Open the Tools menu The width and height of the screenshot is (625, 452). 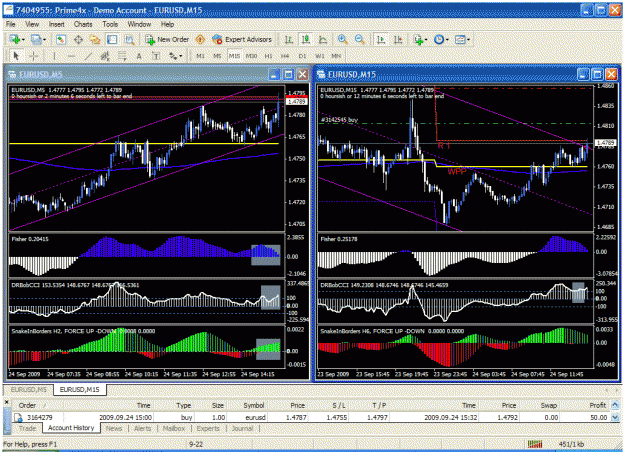[110, 24]
